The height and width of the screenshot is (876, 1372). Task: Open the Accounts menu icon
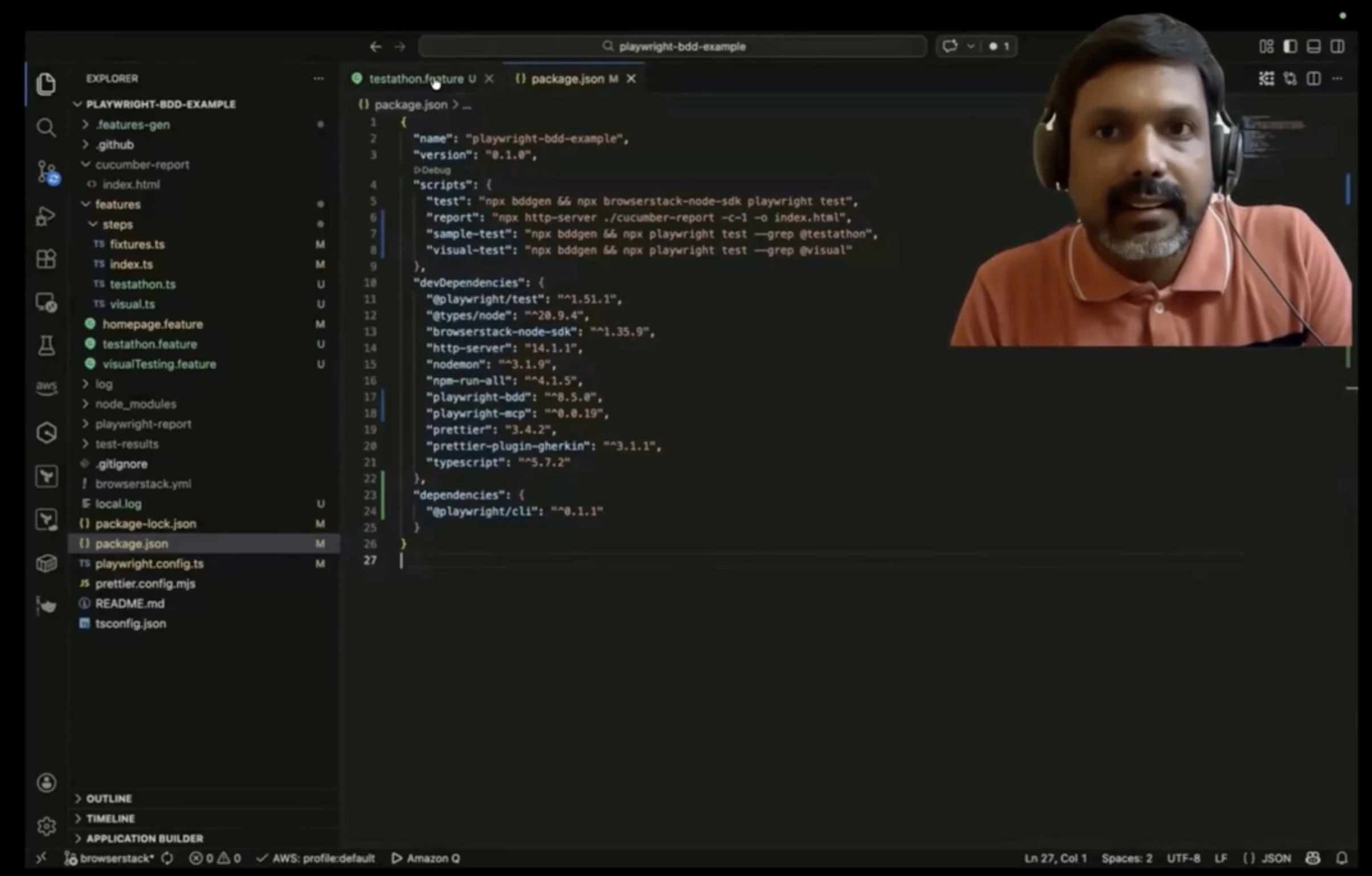pyautogui.click(x=46, y=783)
